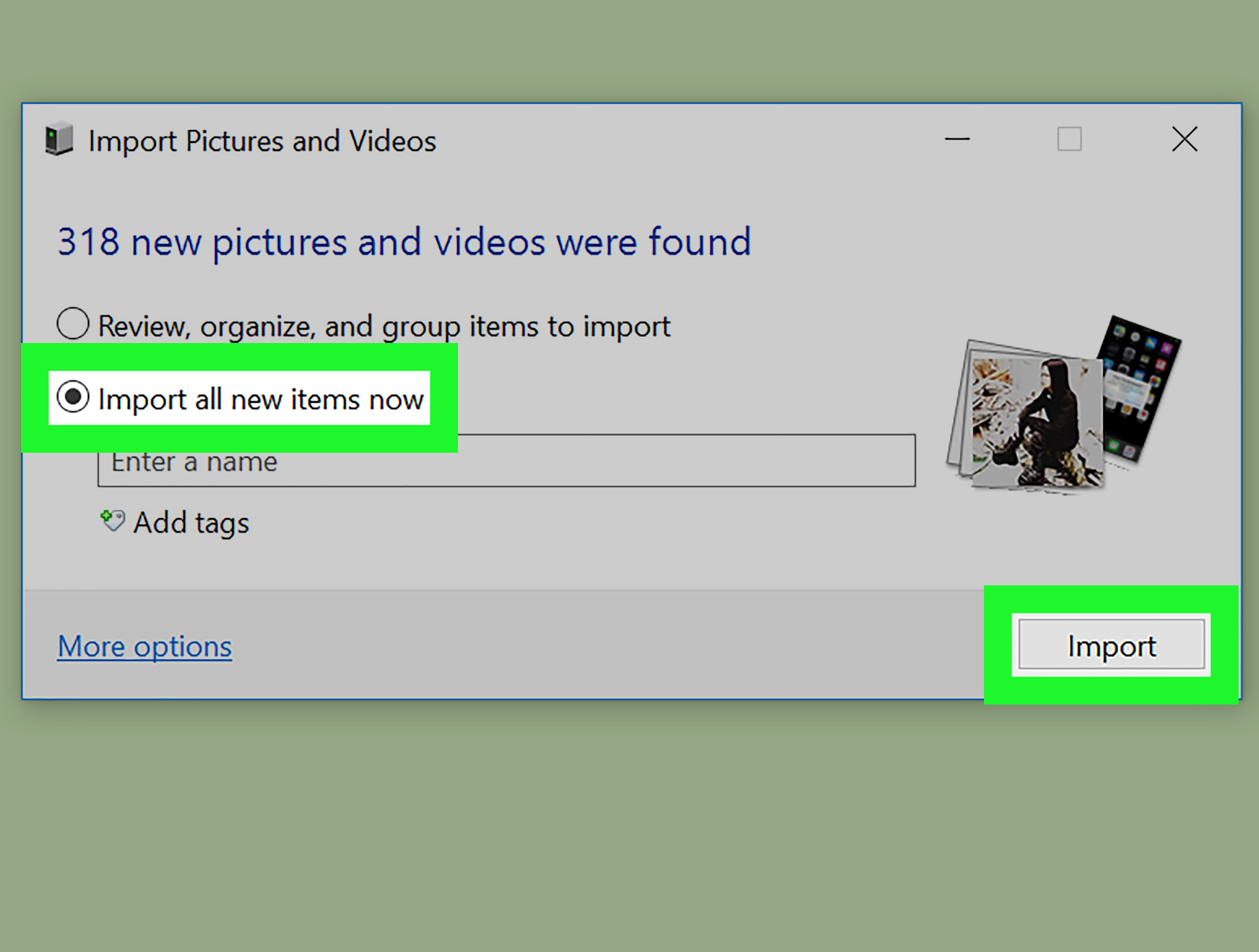Click the disabled maximize button
The width and height of the screenshot is (1259, 952).
click(1069, 139)
